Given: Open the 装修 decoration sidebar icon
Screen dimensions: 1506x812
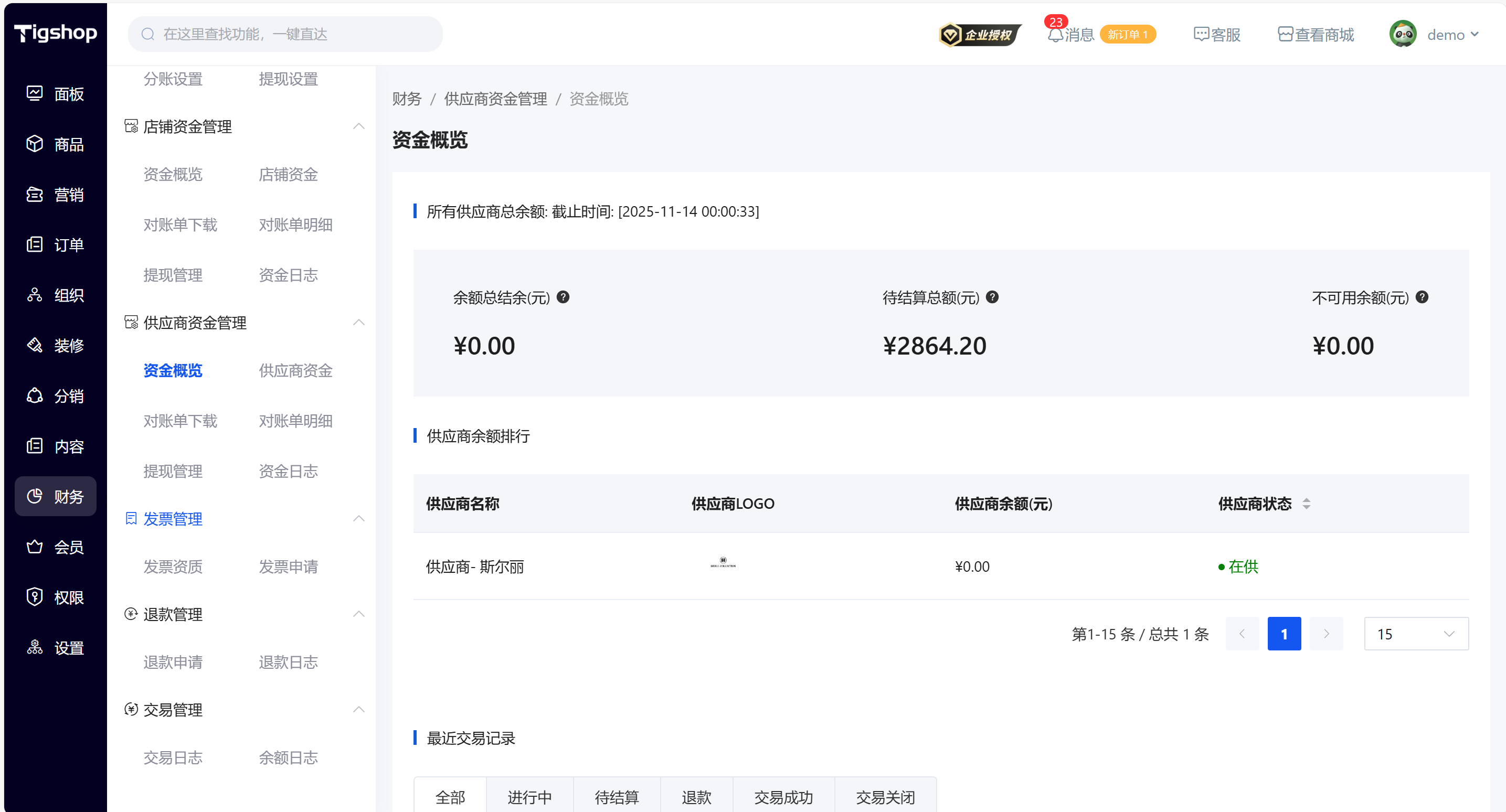Looking at the screenshot, I should (x=35, y=345).
